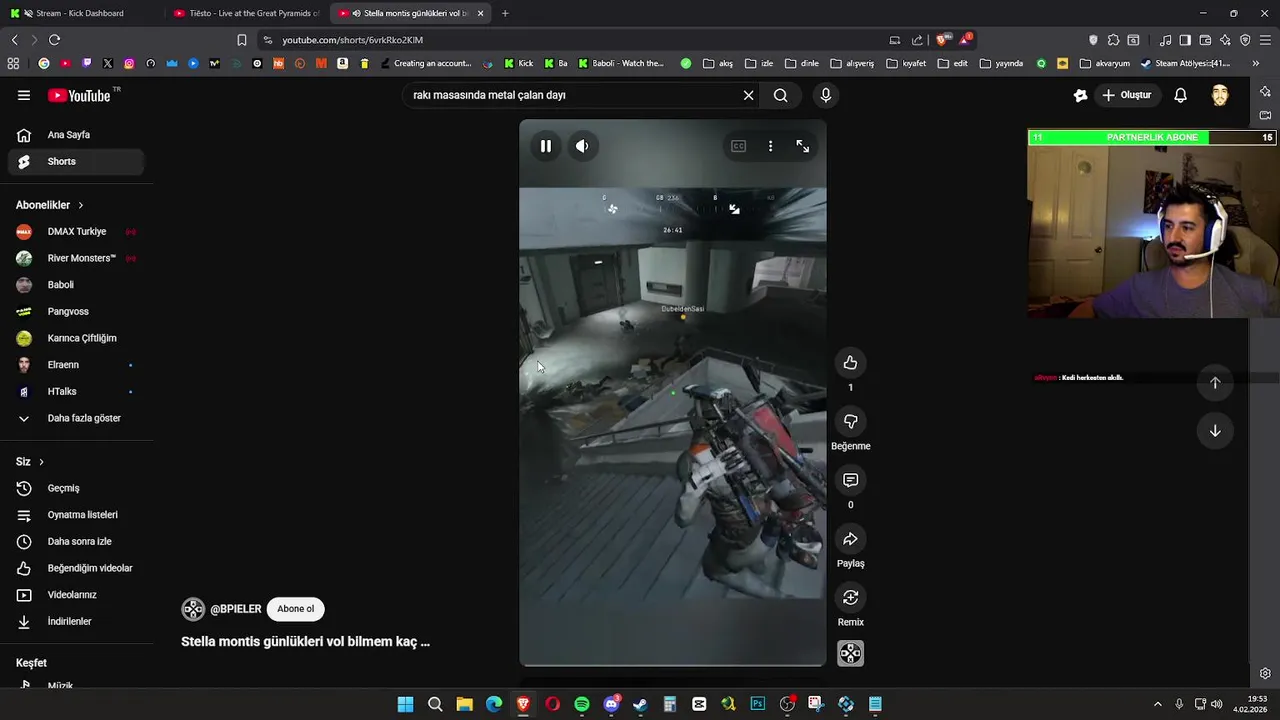Image resolution: width=1280 pixels, height=720 pixels.
Task: Open River Monsters subscription channel
Action: coord(76,258)
